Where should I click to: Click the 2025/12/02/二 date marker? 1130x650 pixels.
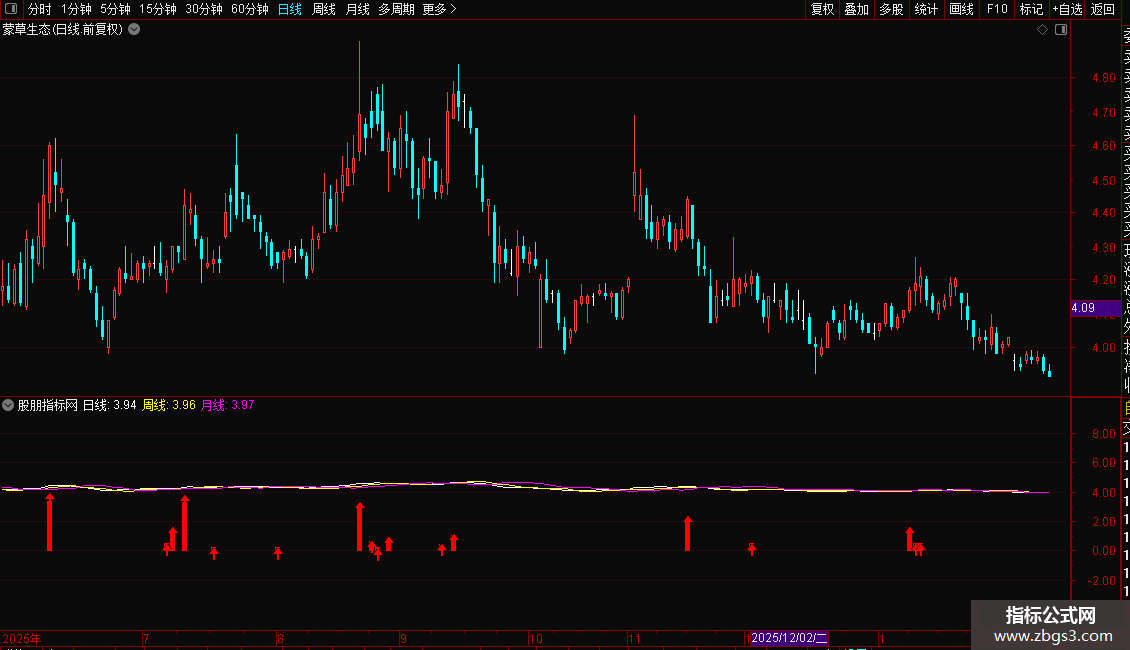point(788,638)
